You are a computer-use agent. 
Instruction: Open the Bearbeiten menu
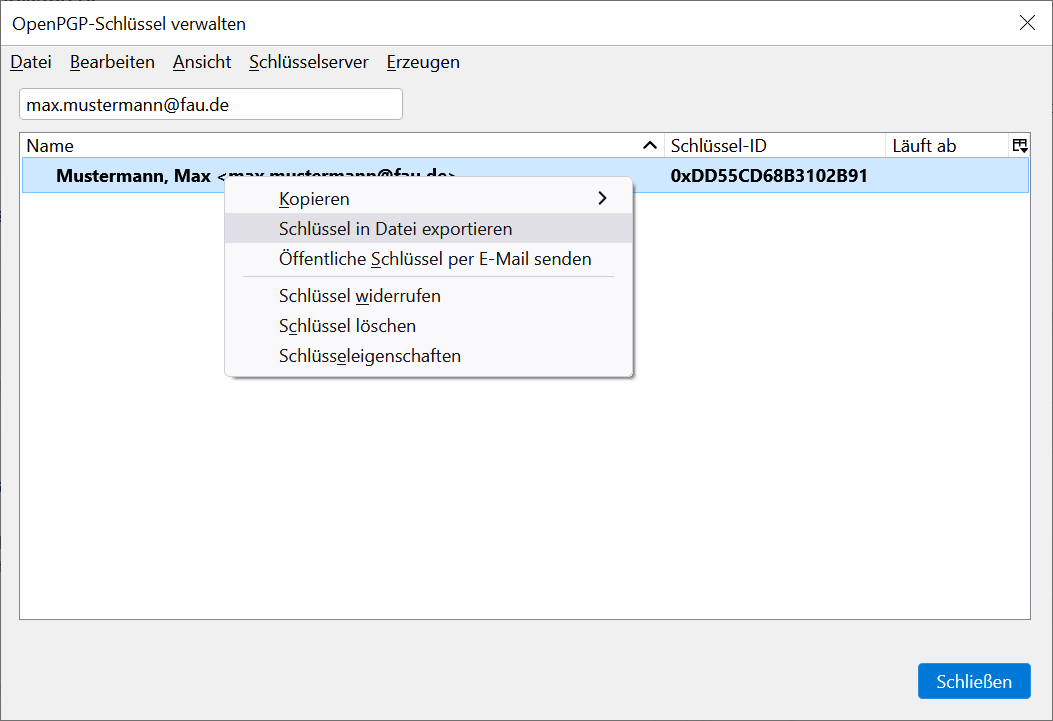coord(112,62)
